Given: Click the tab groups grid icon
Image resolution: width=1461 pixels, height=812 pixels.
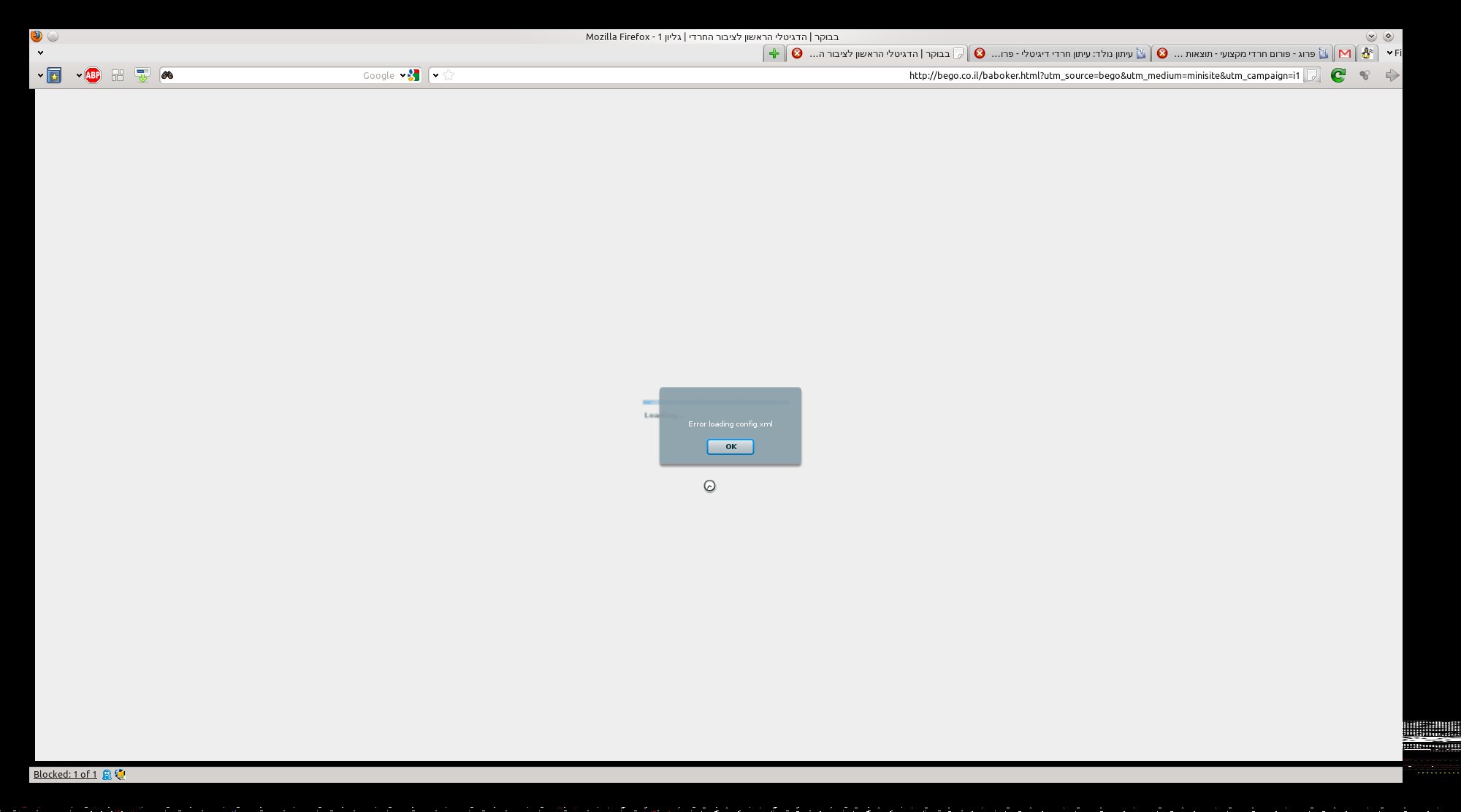Looking at the screenshot, I should (118, 75).
